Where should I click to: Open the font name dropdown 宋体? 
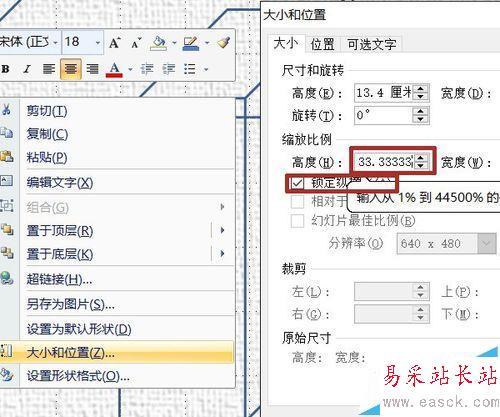pyautogui.click(x=55, y=43)
